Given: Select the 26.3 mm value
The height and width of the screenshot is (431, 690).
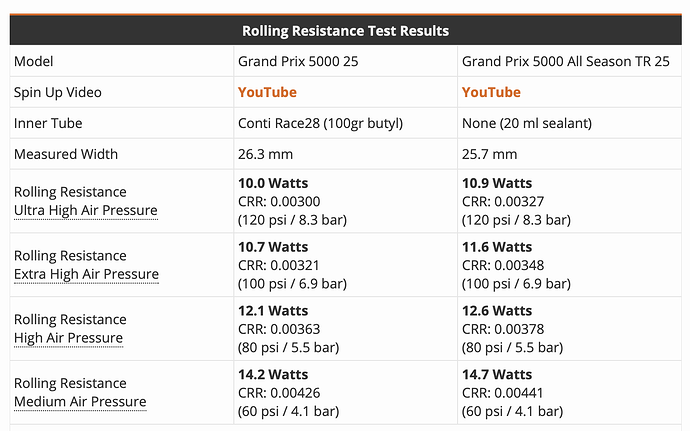Looking at the screenshot, I should (x=265, y=154).
